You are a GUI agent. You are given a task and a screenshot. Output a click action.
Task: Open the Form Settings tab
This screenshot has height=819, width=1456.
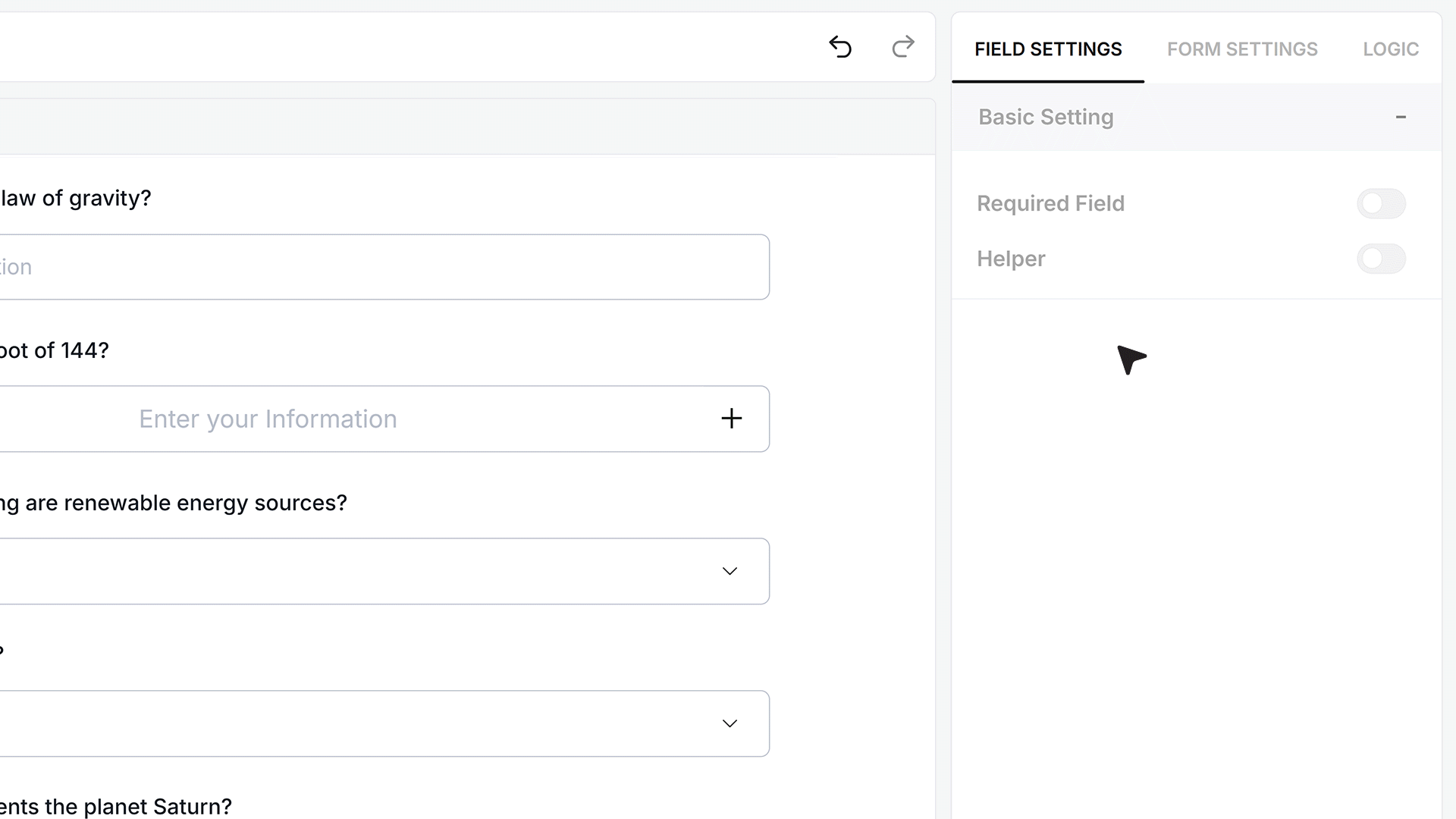point(1242,49)
